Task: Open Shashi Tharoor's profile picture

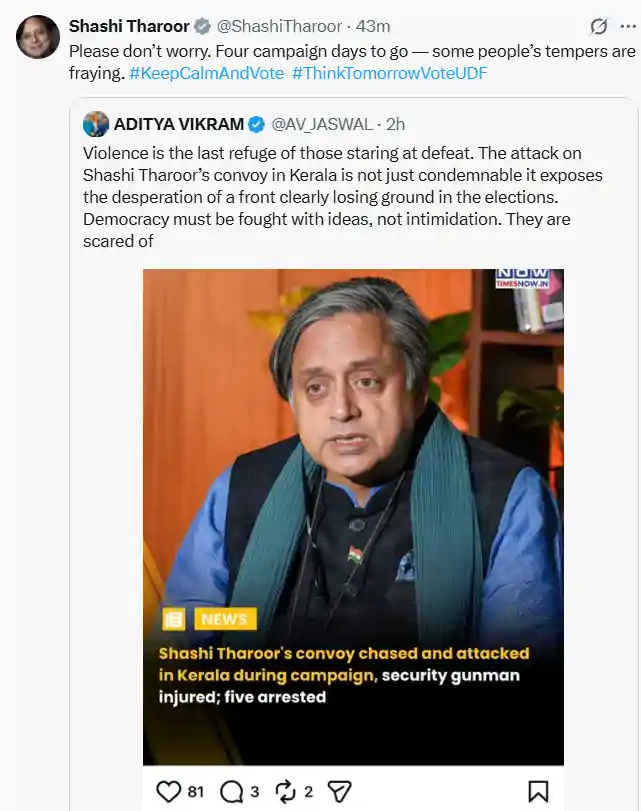Action: coord(38,37)
